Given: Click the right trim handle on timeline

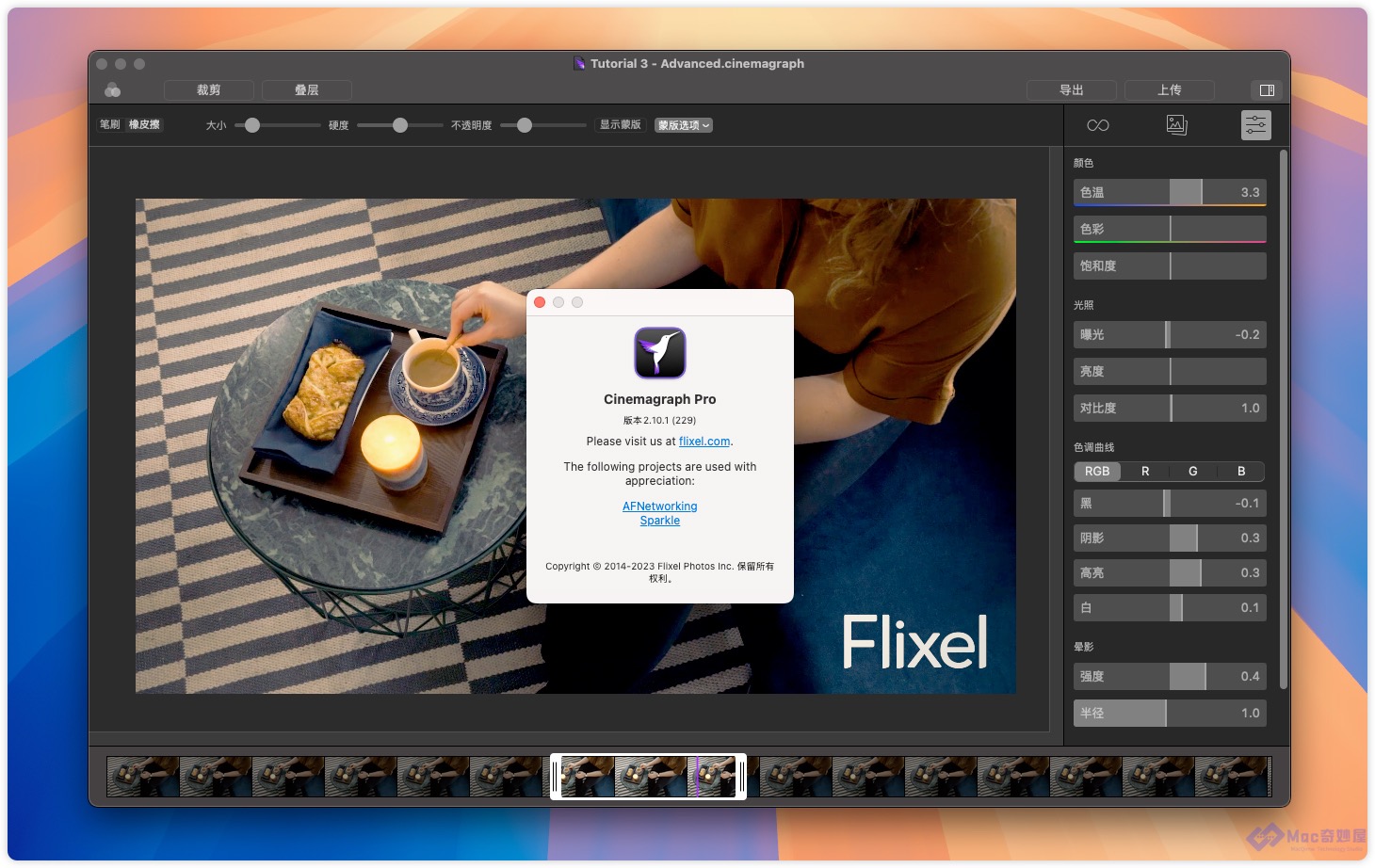Looking at the screenshot, I should [741, 777].
